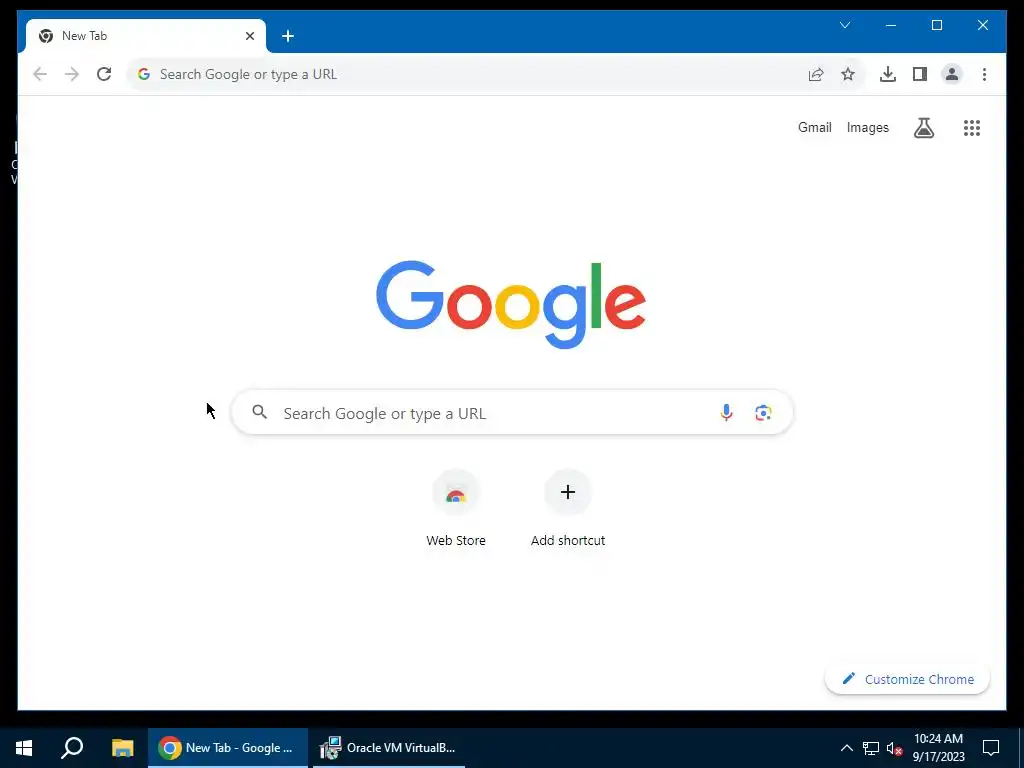Select the New Tab tab

coord(146,36)
